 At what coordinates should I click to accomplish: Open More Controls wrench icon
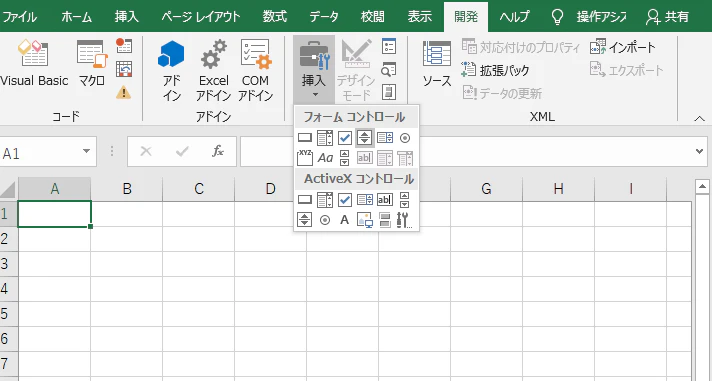(405, 220)
